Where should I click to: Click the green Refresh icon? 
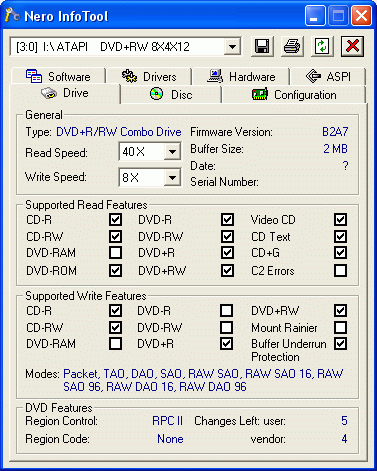[322, 46]
